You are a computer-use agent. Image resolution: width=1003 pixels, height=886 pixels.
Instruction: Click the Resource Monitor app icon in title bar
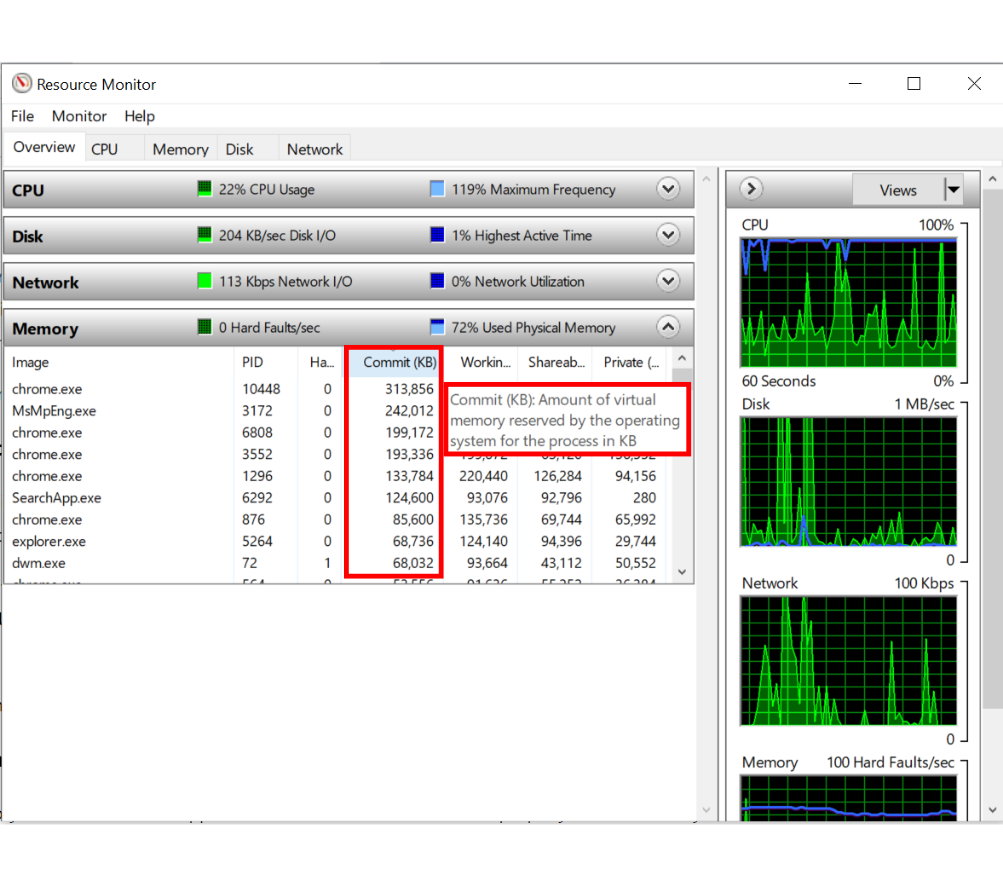coord(22,84)
